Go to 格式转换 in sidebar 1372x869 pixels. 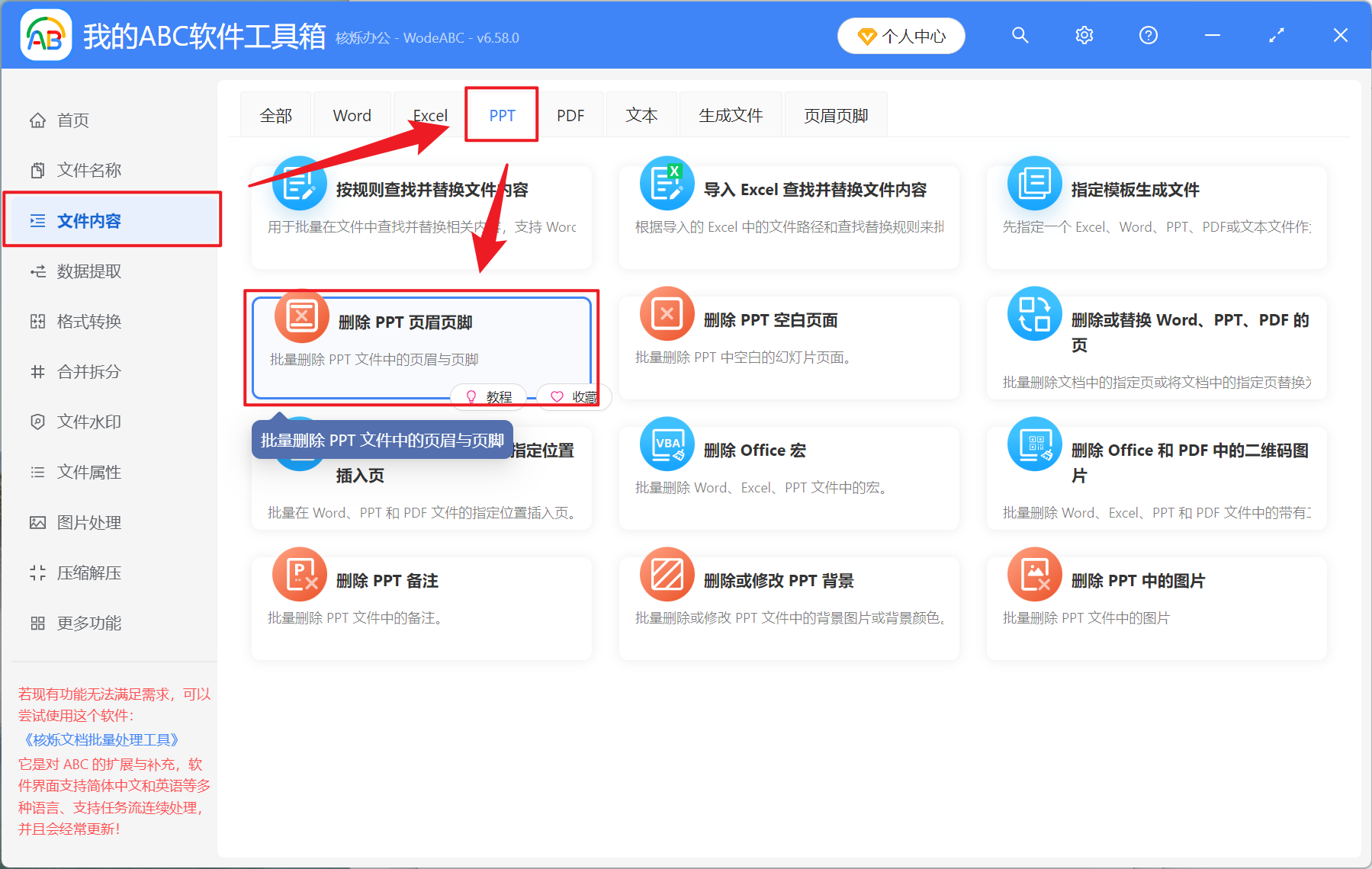click(x=88, y=322)
